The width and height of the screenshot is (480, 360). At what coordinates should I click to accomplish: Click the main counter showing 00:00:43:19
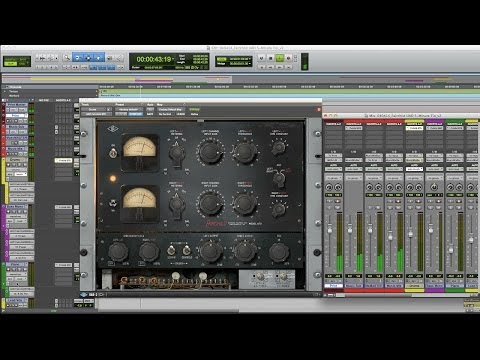point(154,59)
